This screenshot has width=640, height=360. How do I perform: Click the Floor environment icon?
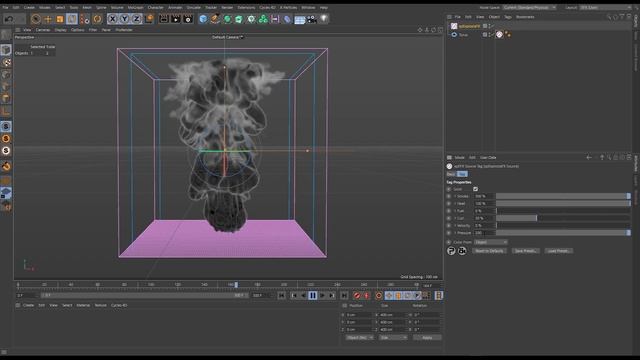(300, 19)
